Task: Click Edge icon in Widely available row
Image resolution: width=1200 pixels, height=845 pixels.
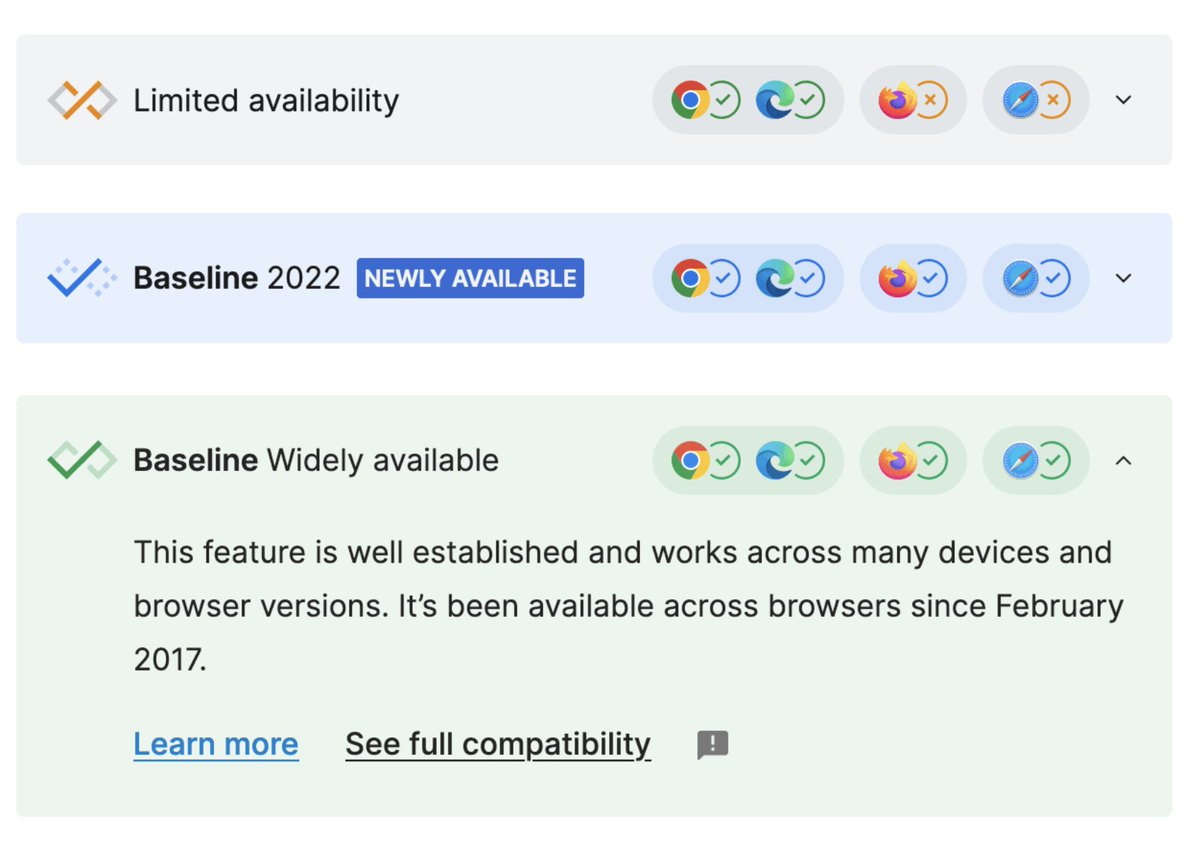Action: pyautogui.click(x=775, y=461)
